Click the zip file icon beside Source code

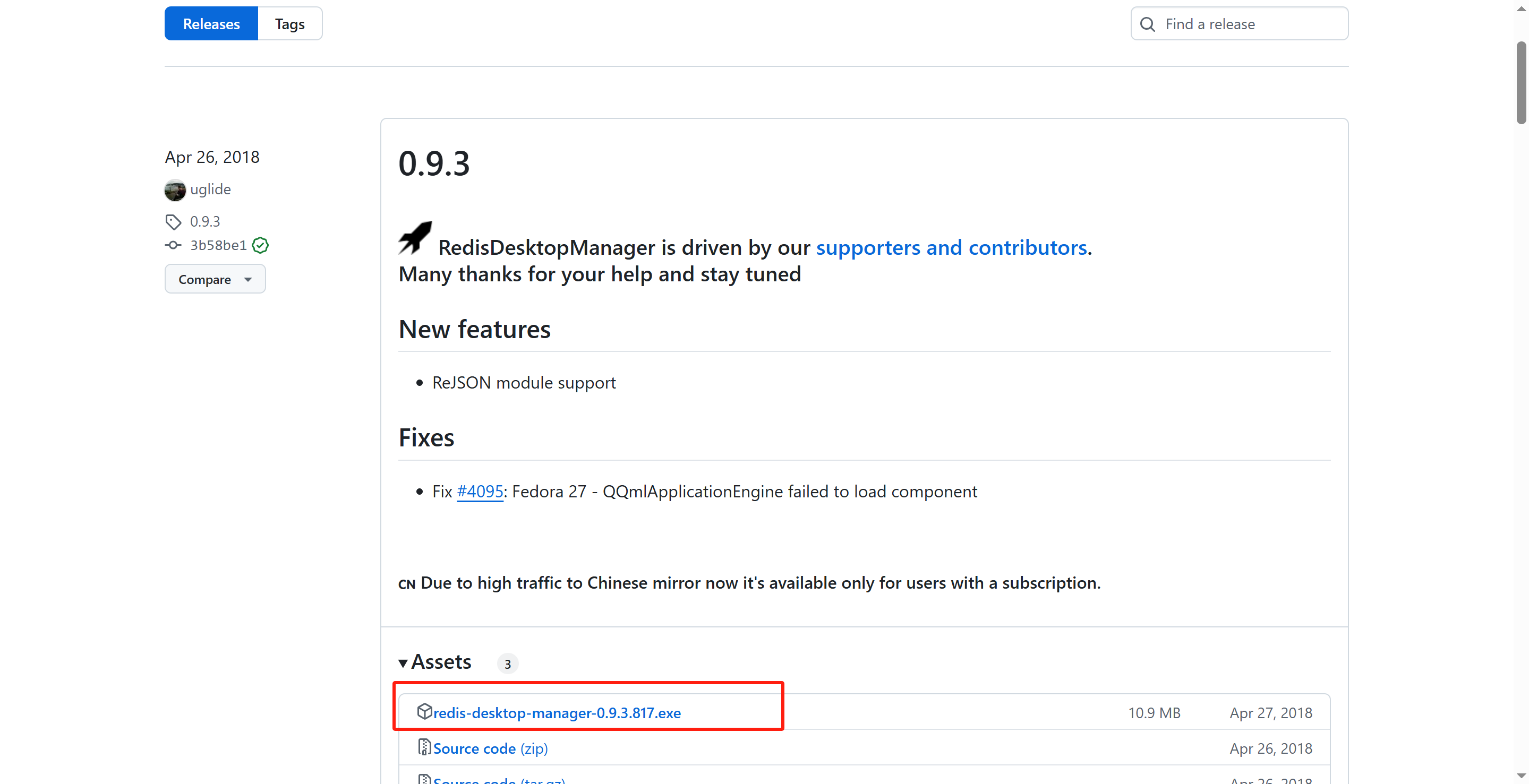point(424,747)
